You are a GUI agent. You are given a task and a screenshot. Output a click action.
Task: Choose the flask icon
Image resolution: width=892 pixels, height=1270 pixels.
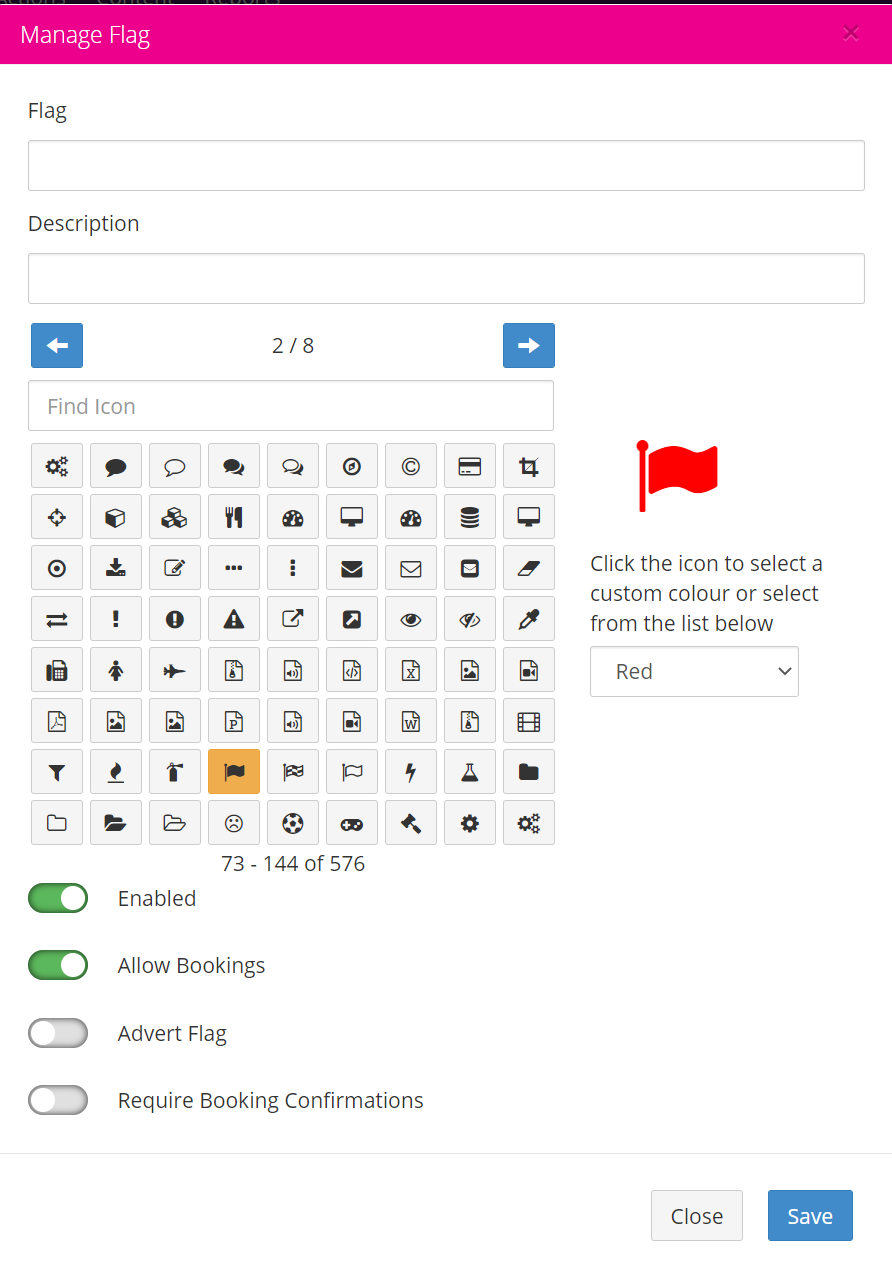[470, 772]
